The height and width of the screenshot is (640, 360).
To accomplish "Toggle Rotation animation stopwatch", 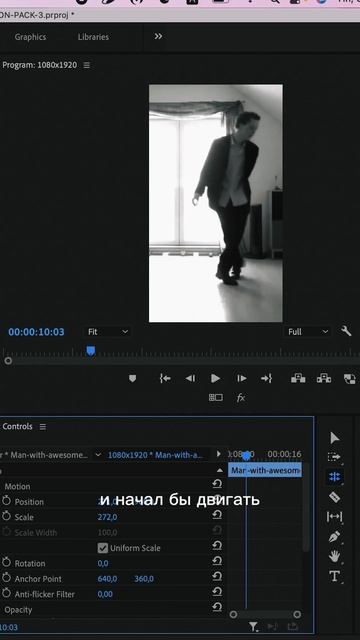I will (x=6, y=563).
